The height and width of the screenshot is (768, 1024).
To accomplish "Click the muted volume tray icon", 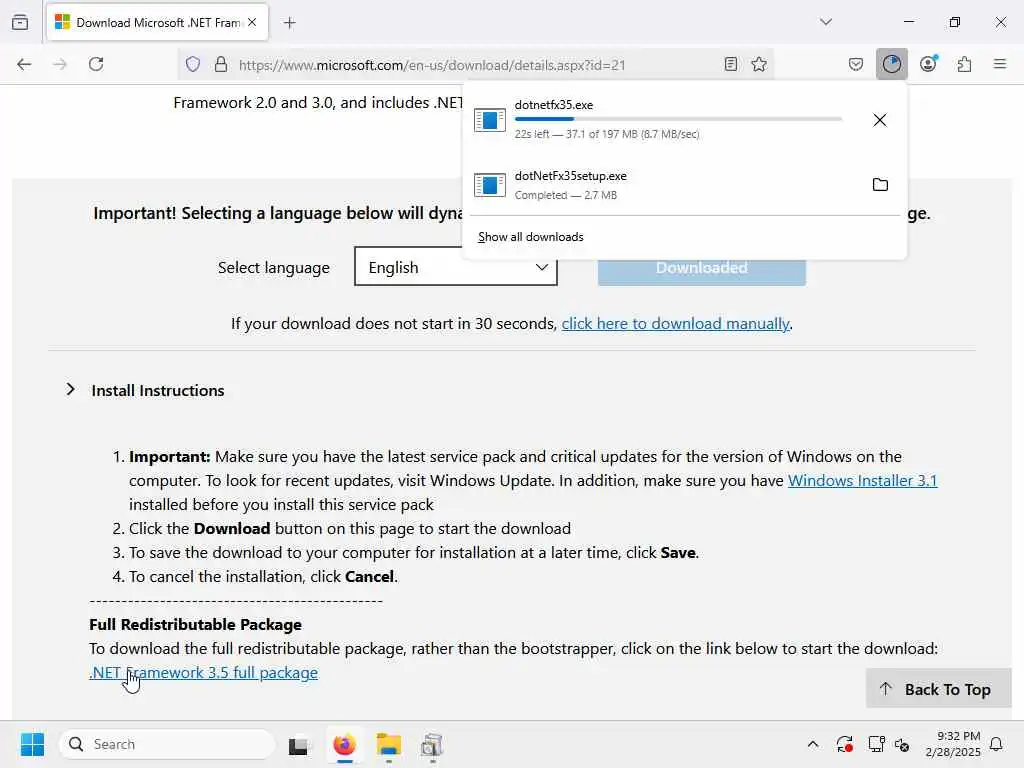I will [x=903, y=744].
